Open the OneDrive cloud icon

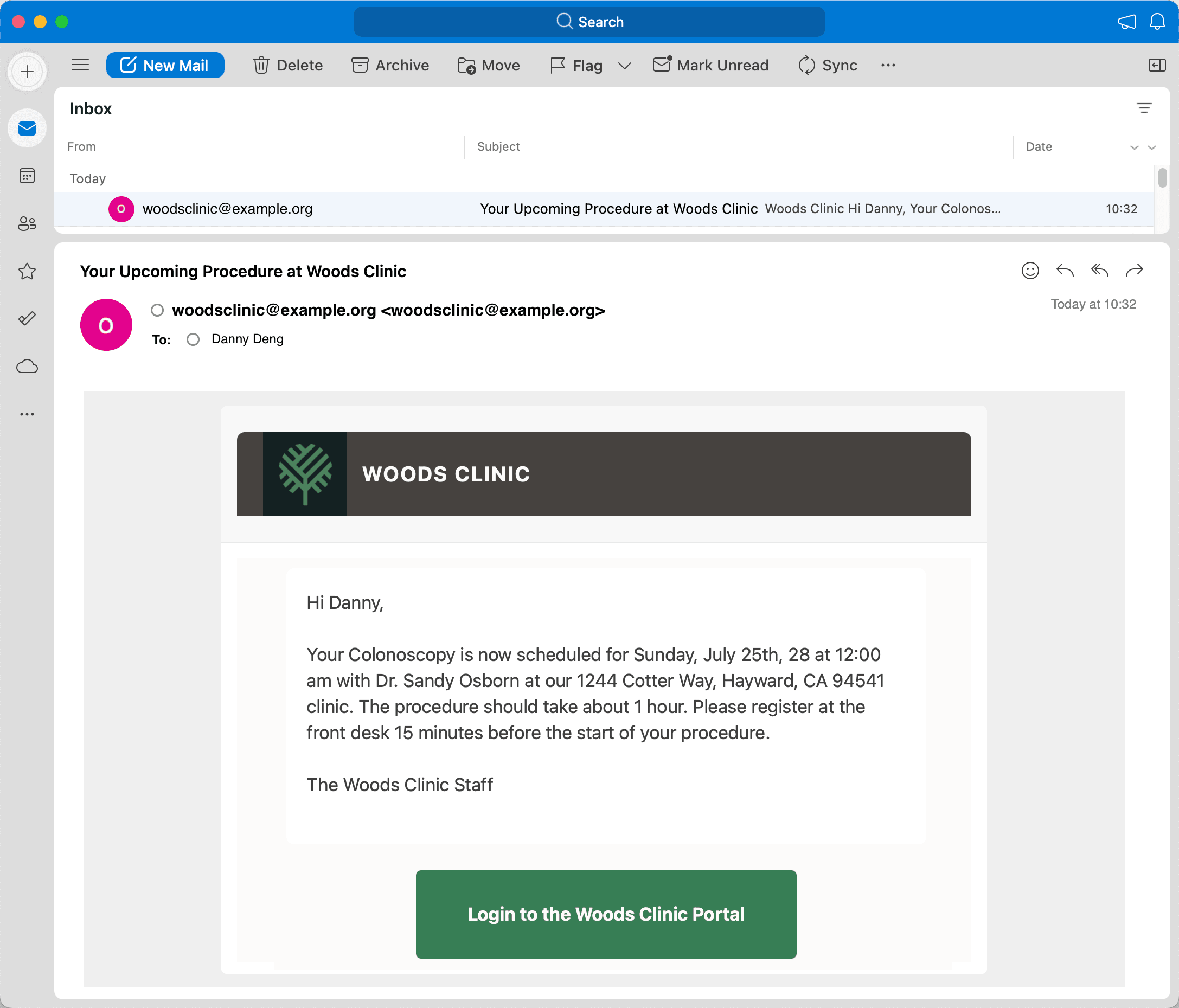[27, 367]
